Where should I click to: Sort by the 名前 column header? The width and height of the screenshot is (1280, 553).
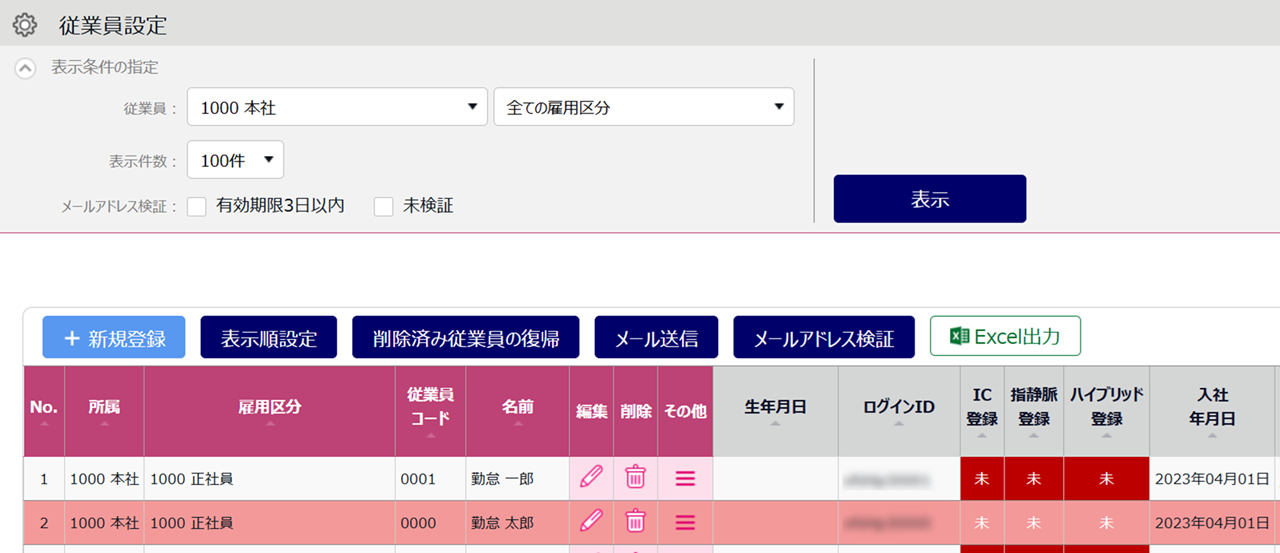(517, 411)
